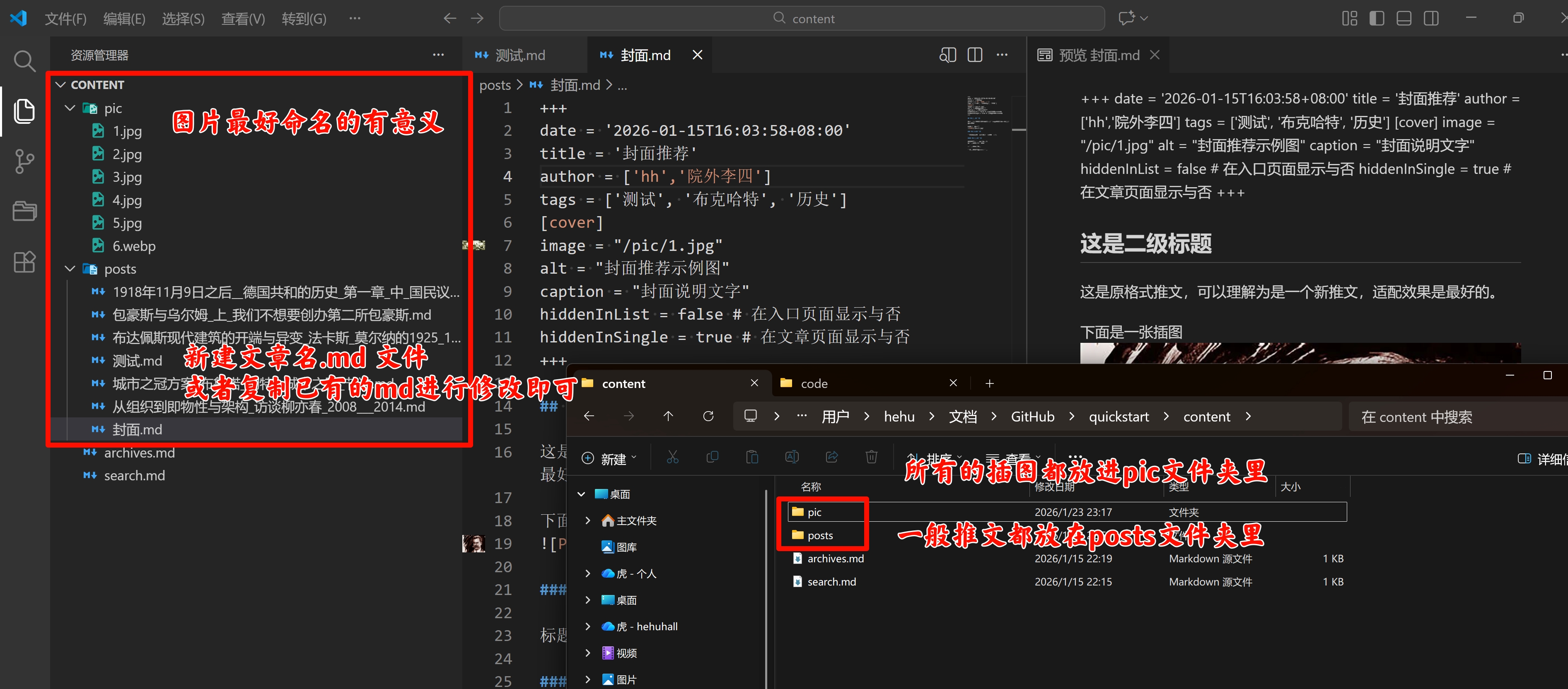Open the Source Control view in the activity bar
This screenshot has height=689, width=1568.
(x=24, y=161)
